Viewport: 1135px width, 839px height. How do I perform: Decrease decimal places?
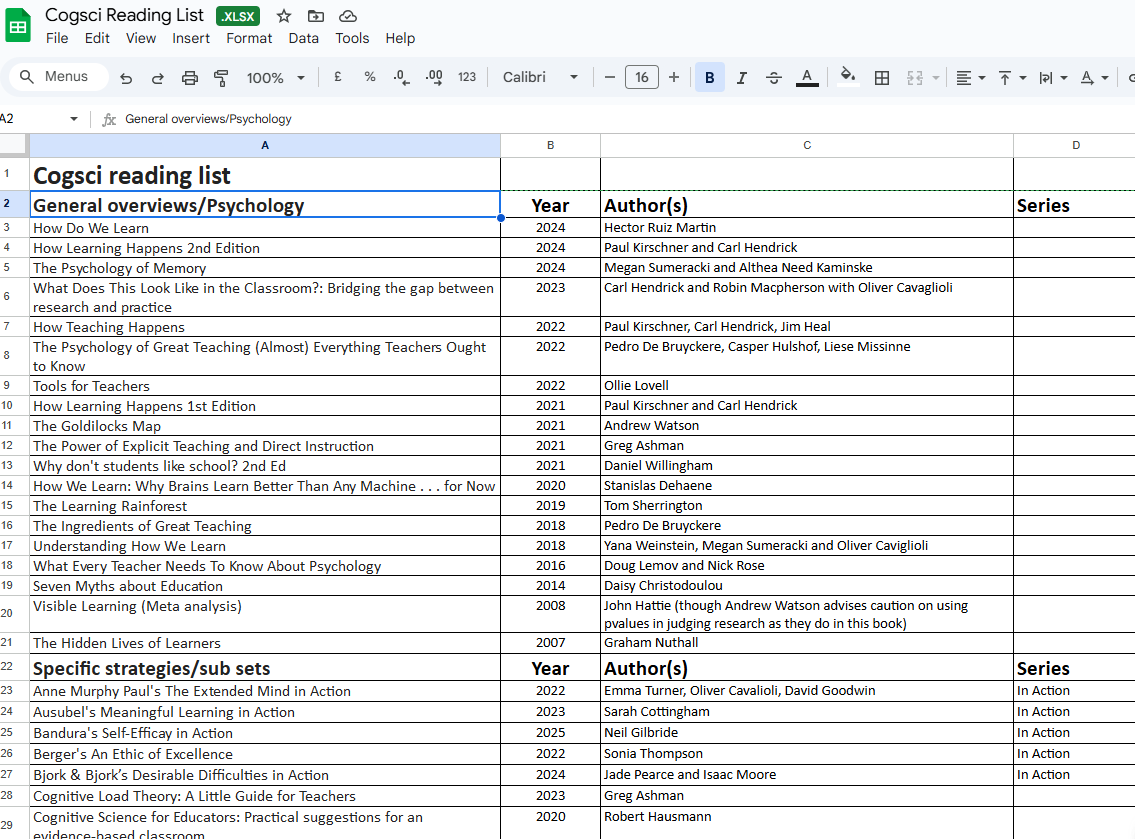click(x=402, y=77)
